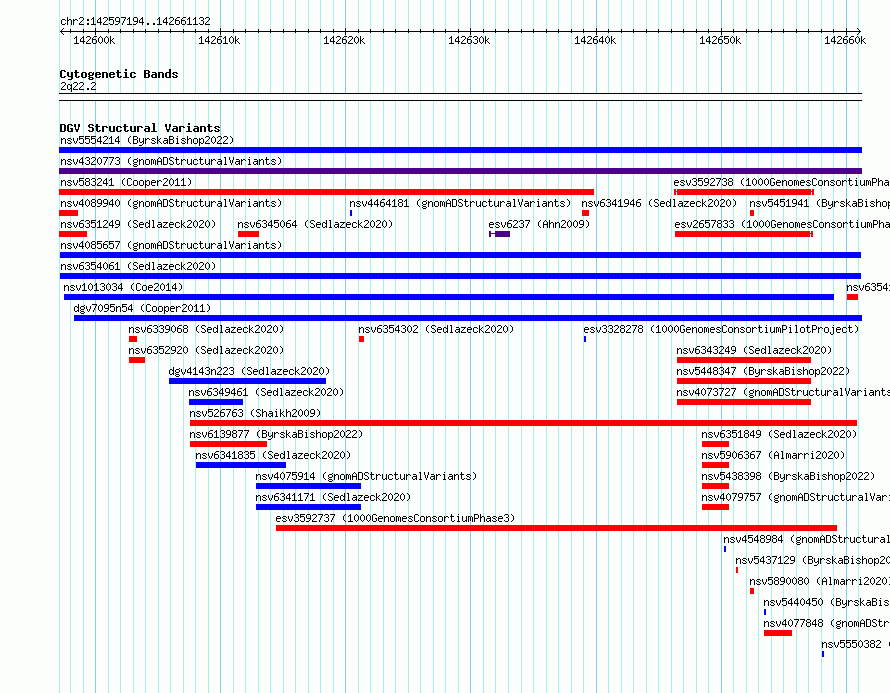Open variant esv3592737 (1000GenomesConsortiumPhase3)
This screenshot has height=693, width=890.
(x=396, y=518)
